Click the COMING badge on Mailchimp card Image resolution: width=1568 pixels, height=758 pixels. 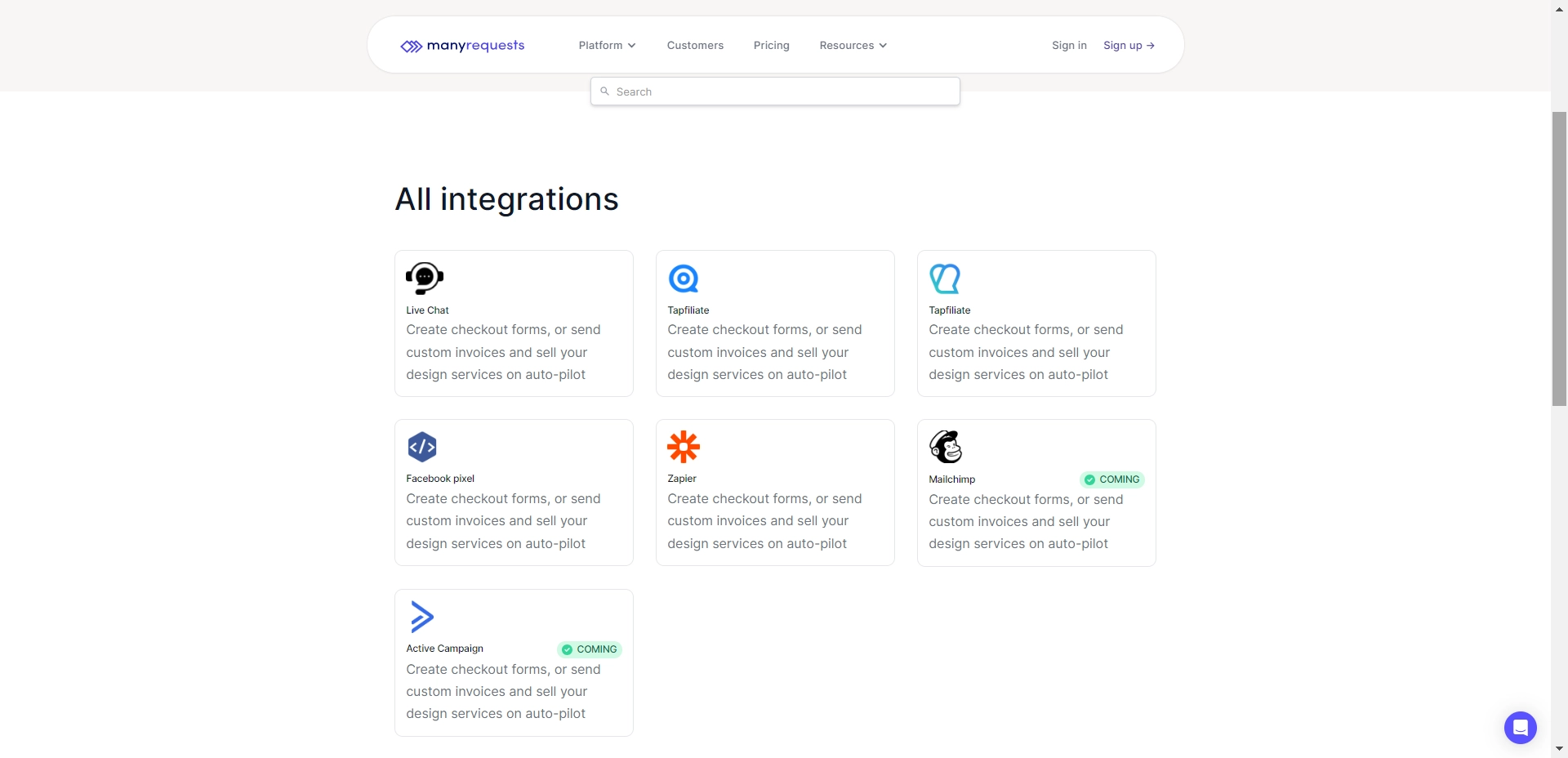coord(1112,479)
